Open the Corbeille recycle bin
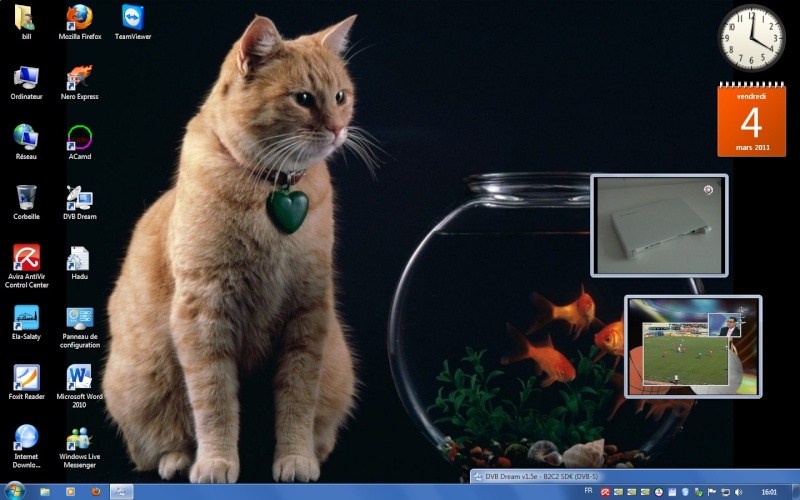The height and width of the screenshot is (500, 800). pyautogui.click(x=26, y=202)
